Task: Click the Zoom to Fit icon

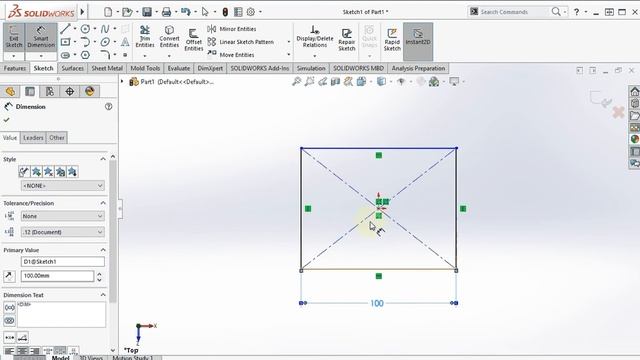Action: coord(296,82)
